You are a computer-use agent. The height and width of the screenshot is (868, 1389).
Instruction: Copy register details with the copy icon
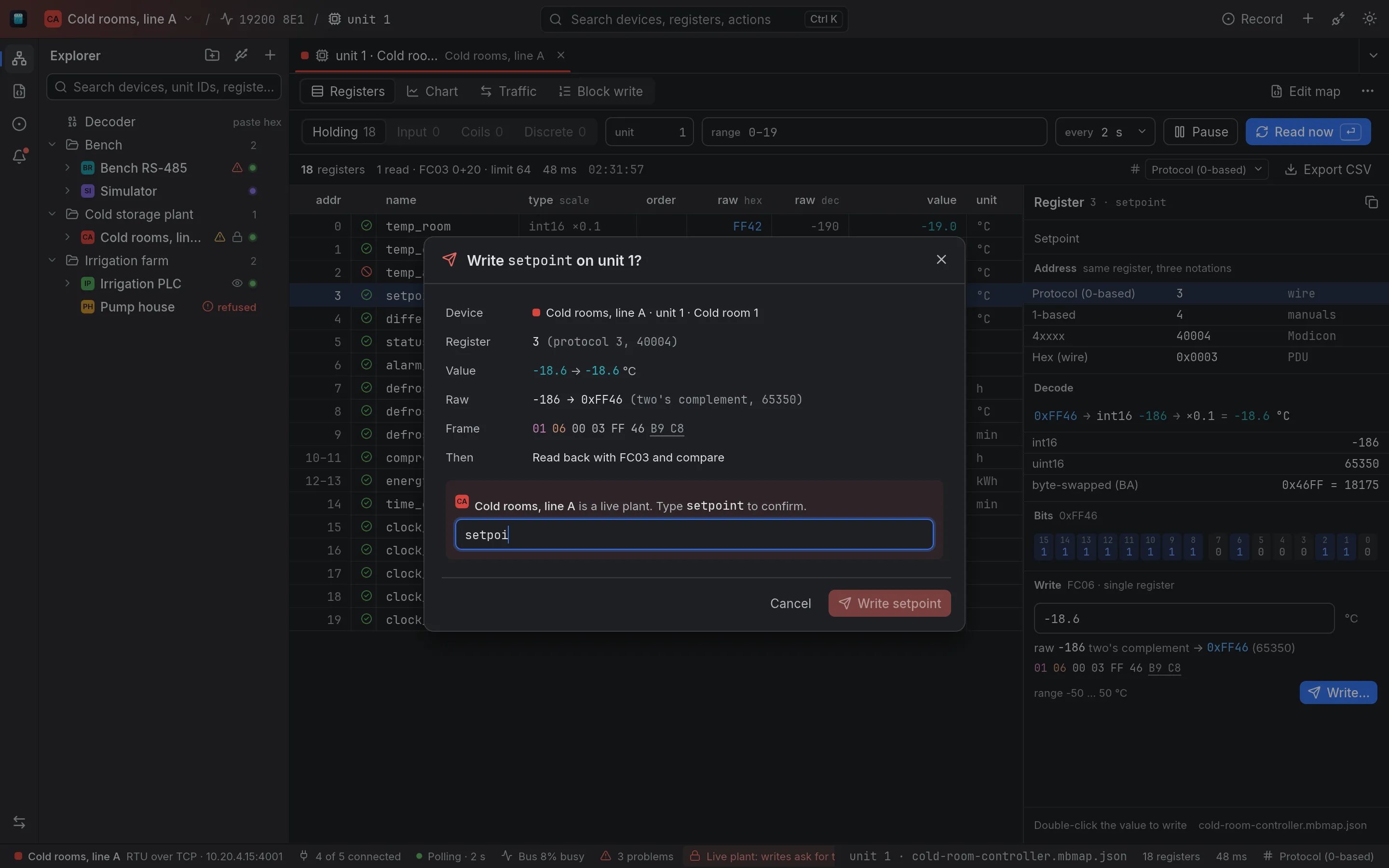1371,202
